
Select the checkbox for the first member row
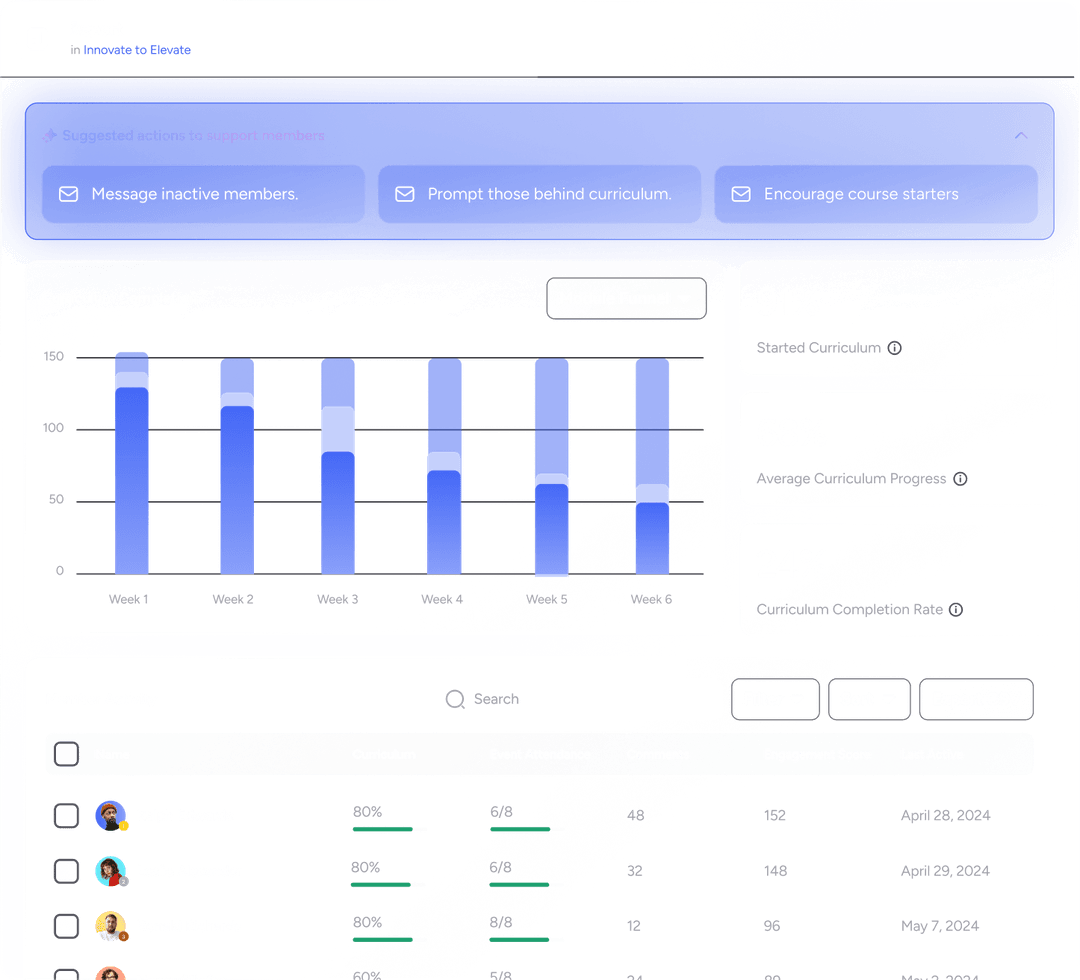point(66,815)
